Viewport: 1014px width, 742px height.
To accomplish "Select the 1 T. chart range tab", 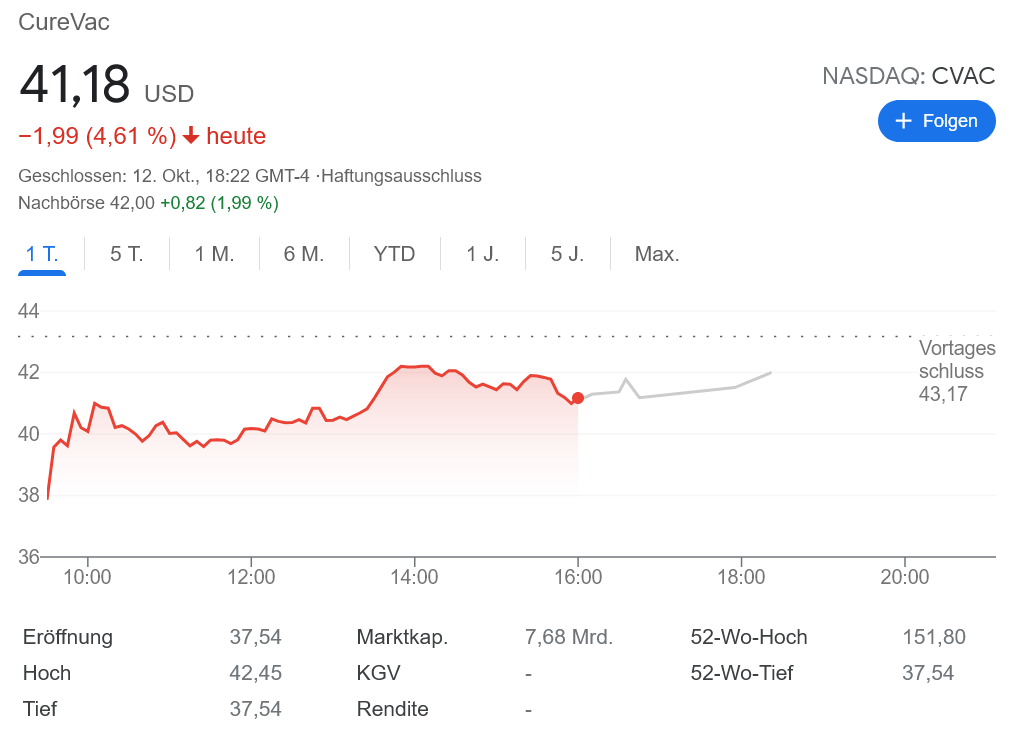I will (x=42, y=254).
